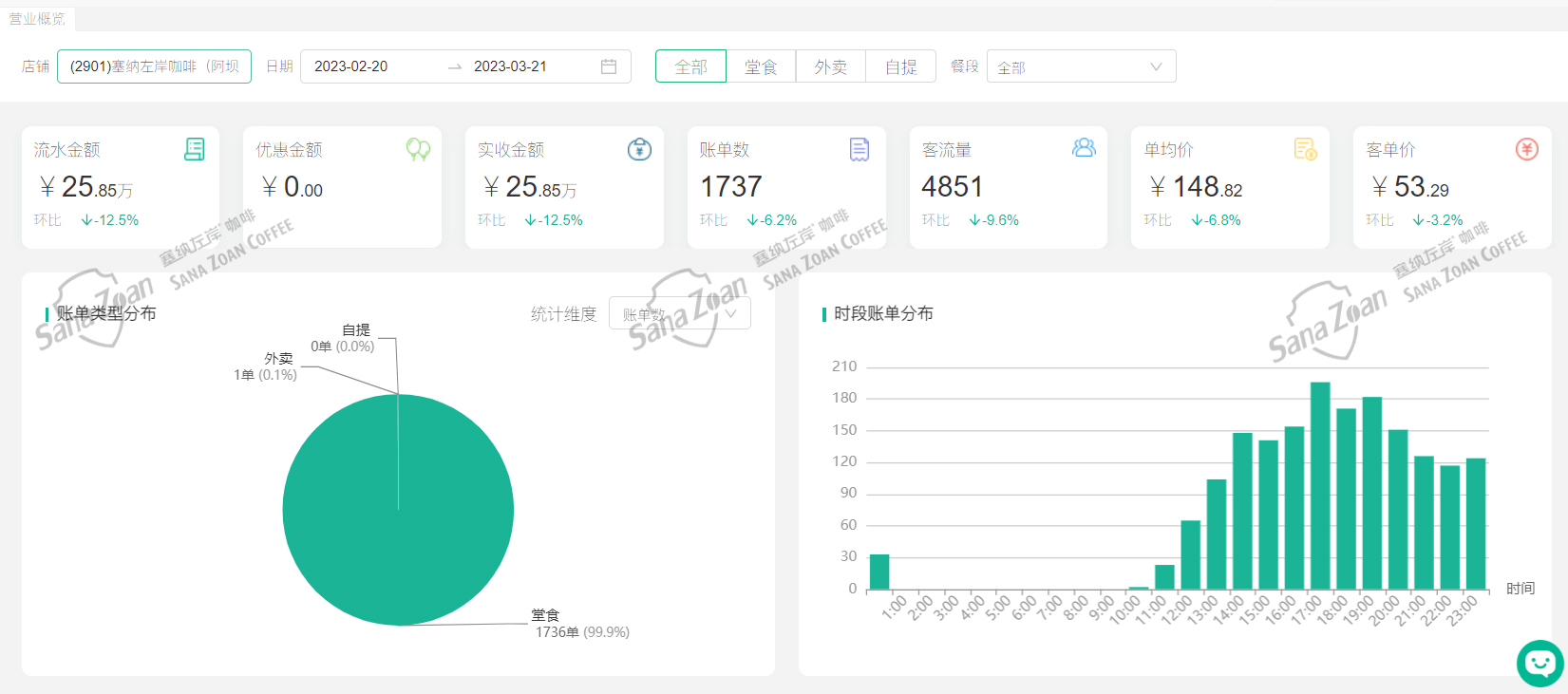Click the money bag icon on 实收金额 card
Image resolution: width=1568 pixels, height=694 pixels.
[x=639, y=149]
